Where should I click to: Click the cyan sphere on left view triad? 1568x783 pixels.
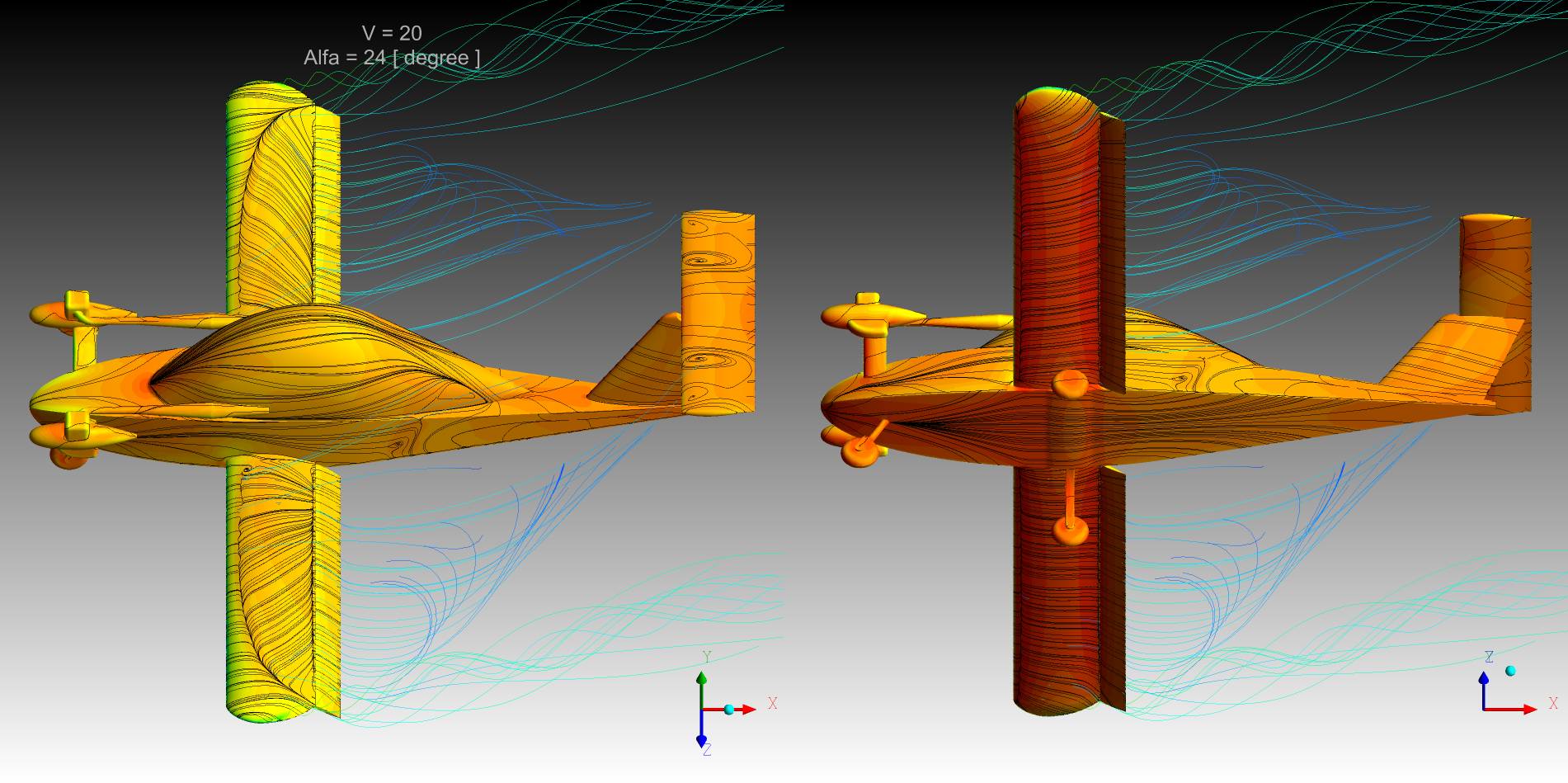click(x=729, y=710)
